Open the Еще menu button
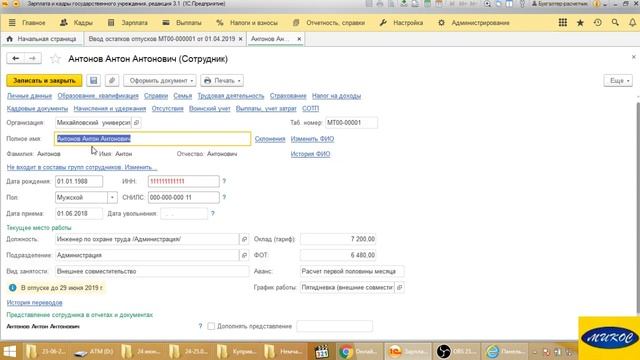The image size is (640, 360). pyautogui.click(x=618, y=80)
